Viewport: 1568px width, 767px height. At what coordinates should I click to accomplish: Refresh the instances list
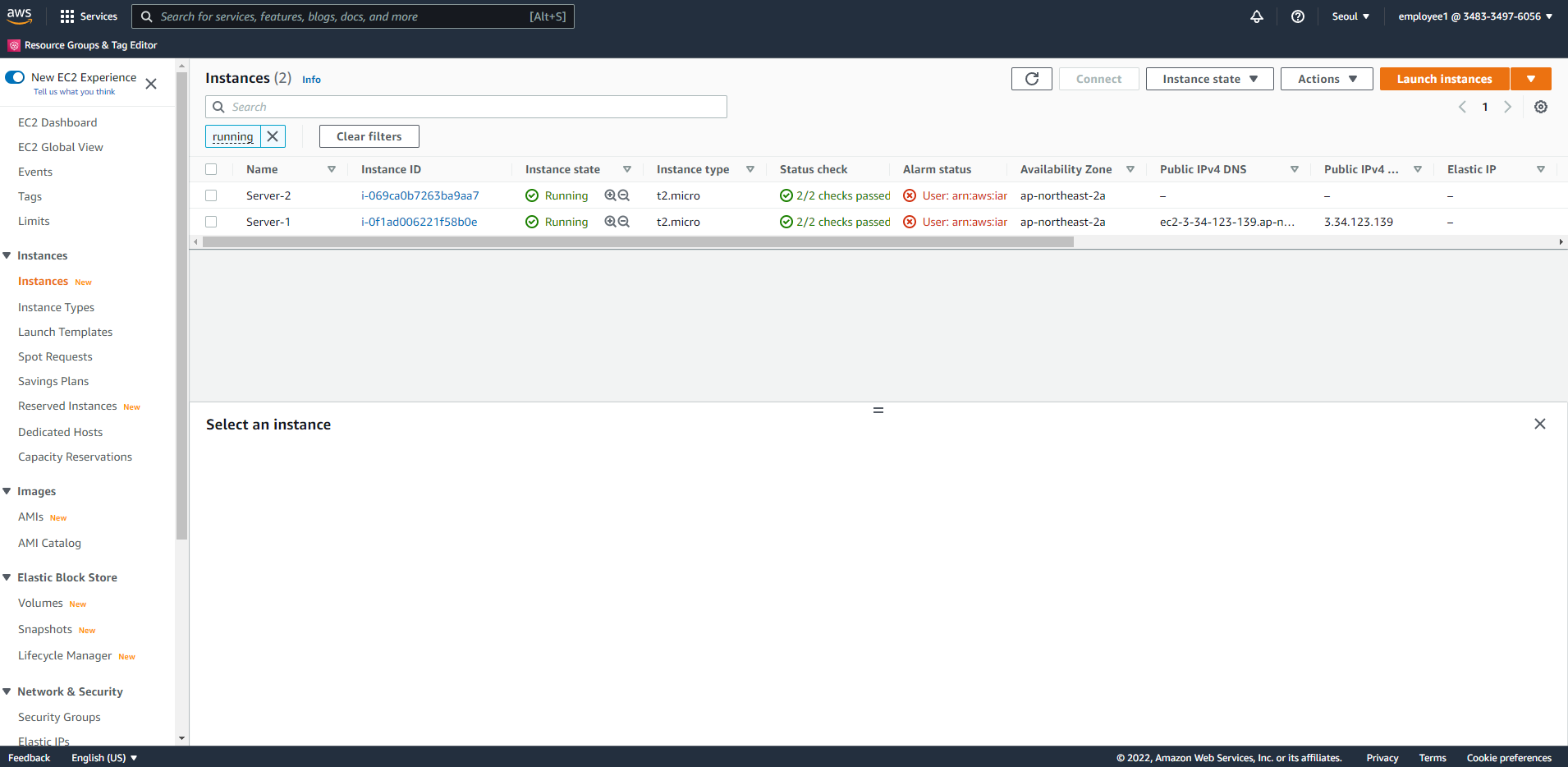[x=1032, y=79]
